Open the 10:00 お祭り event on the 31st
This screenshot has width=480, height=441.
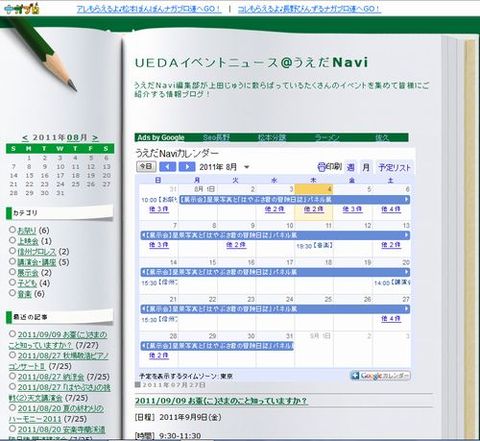point(159,200)
